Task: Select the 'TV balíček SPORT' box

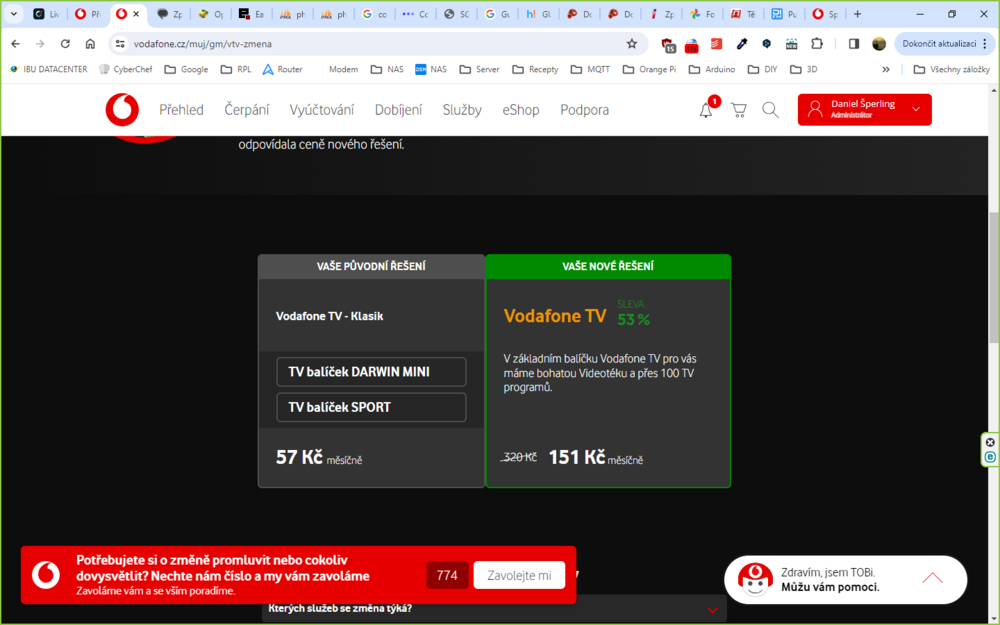Action: coord(371,407)
